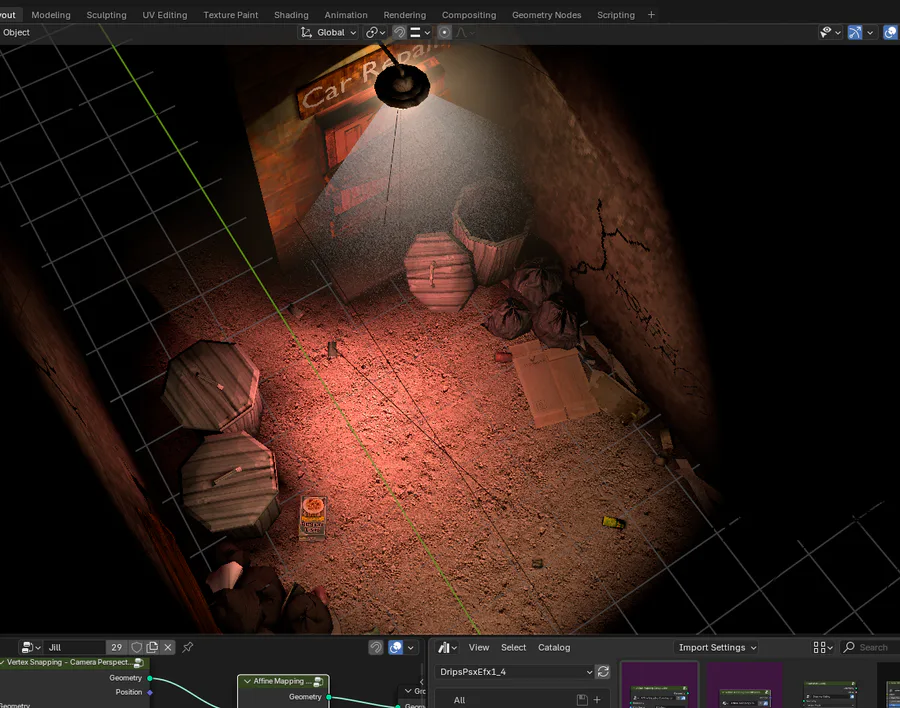Toggle snapping magnet in the 3D viewport header
Image resolution: width=900 pixels, height=708 pixels.
tap(399, 32)
